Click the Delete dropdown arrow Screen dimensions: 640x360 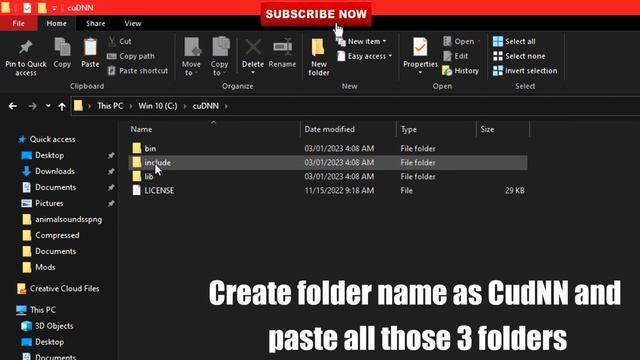tap(253, 73)
